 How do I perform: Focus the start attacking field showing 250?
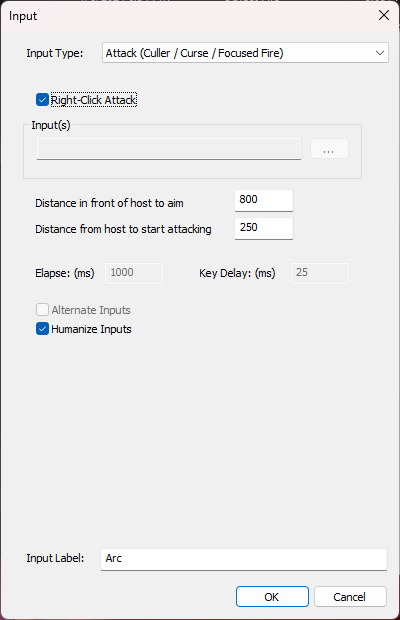(264, 228)
